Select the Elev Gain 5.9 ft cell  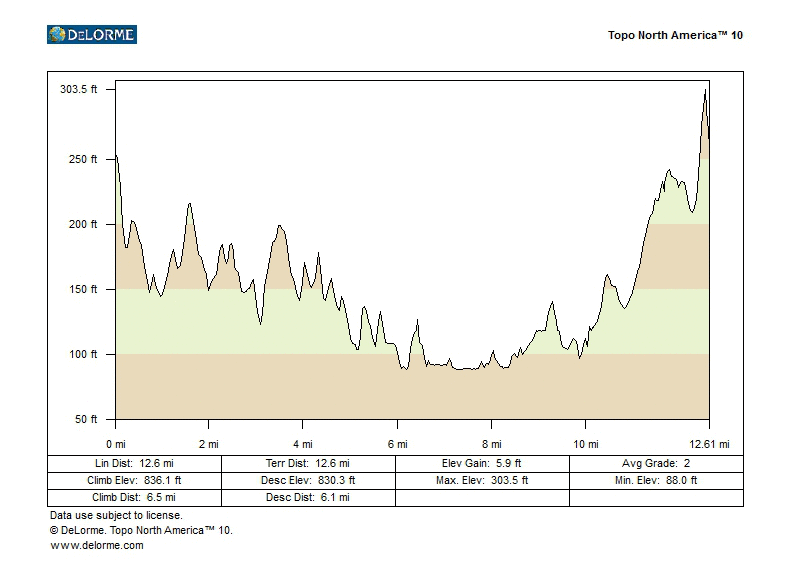pos(482,464)
